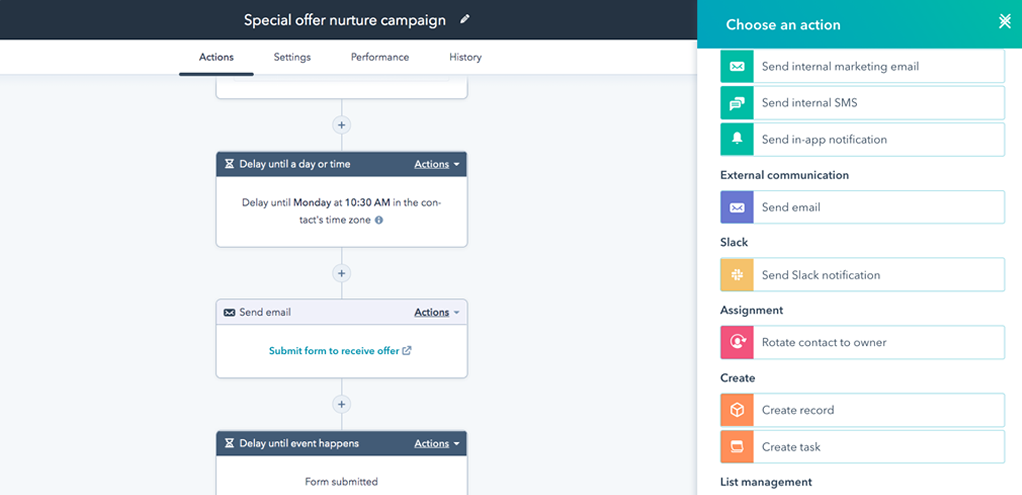Click the pencil icon to rename campaign
Image resolution: width=1022 pixels, height=495 pixels.
[464, 20]
